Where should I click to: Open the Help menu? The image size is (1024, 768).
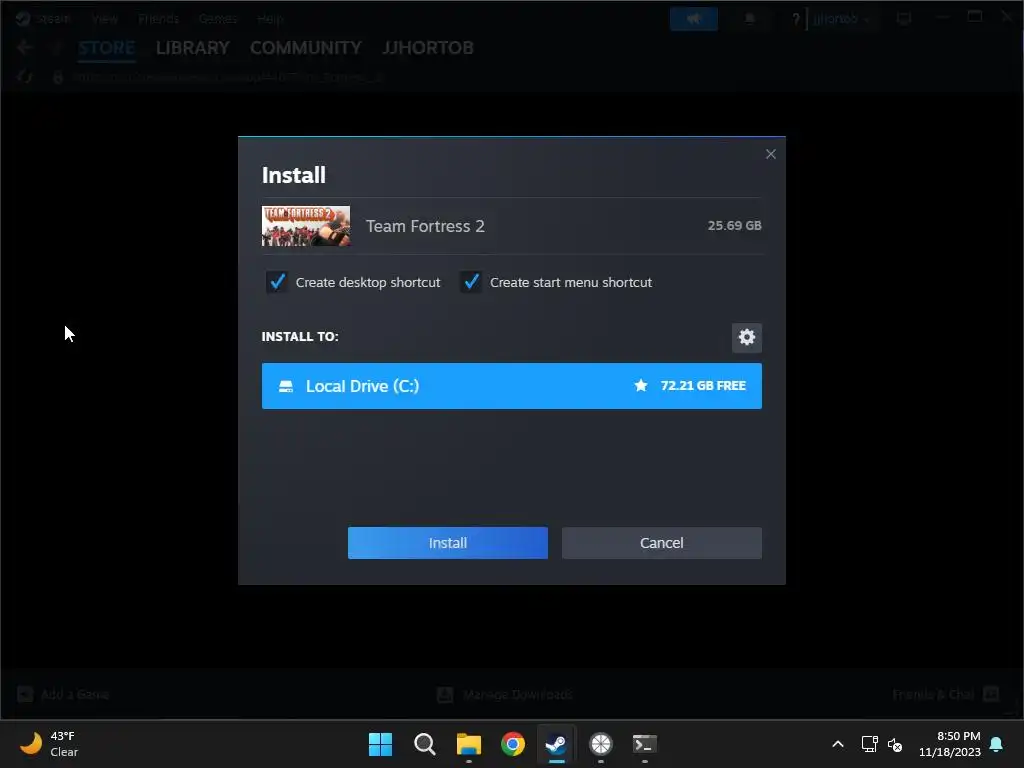point(270,18)
